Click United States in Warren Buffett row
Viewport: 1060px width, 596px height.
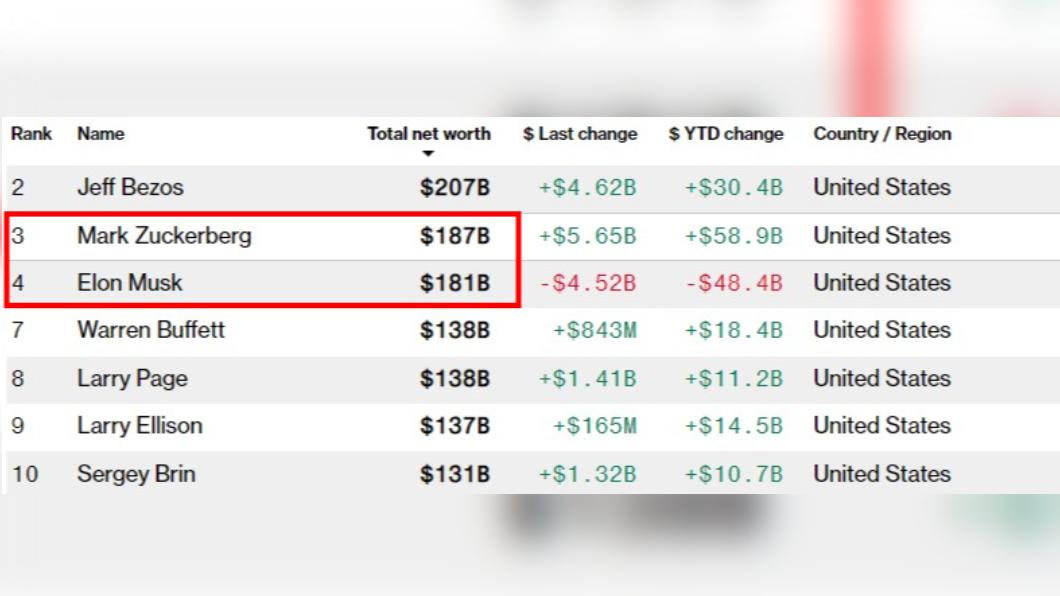(x=882, y=330)
